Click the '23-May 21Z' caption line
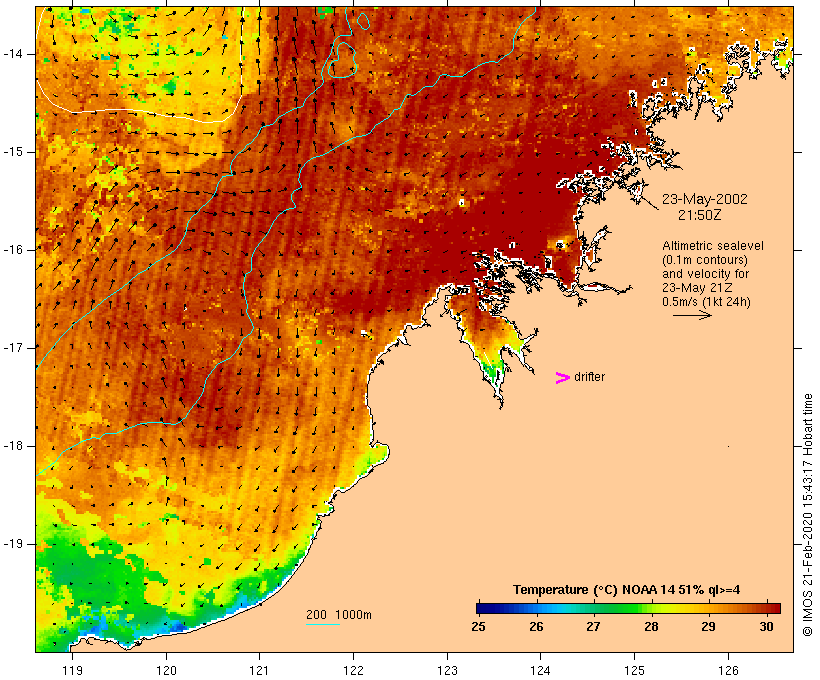 pos(697,288)
